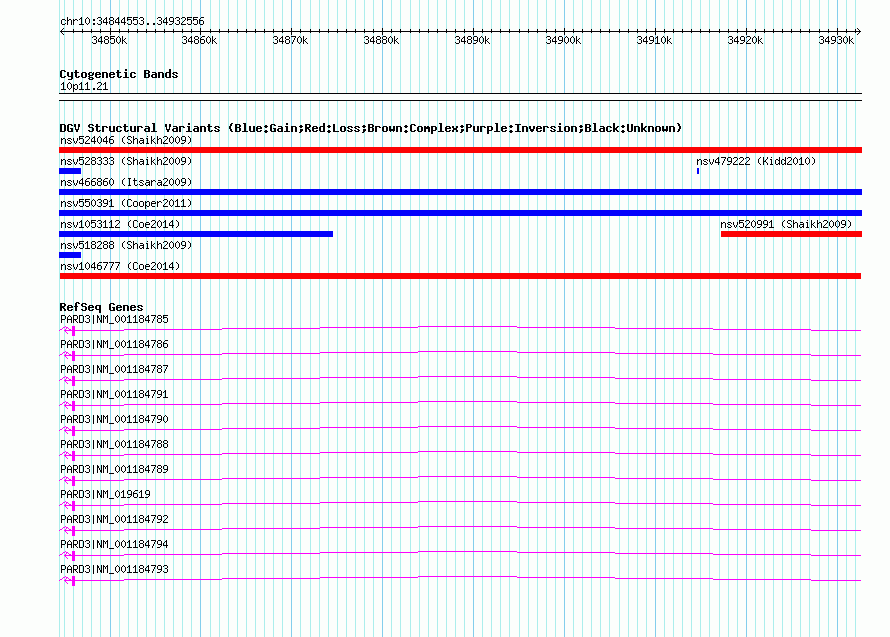This screenshot has height=637, width=890.
Task: Click the exon arrow glyph of NM_001184793
Action: 68,580
